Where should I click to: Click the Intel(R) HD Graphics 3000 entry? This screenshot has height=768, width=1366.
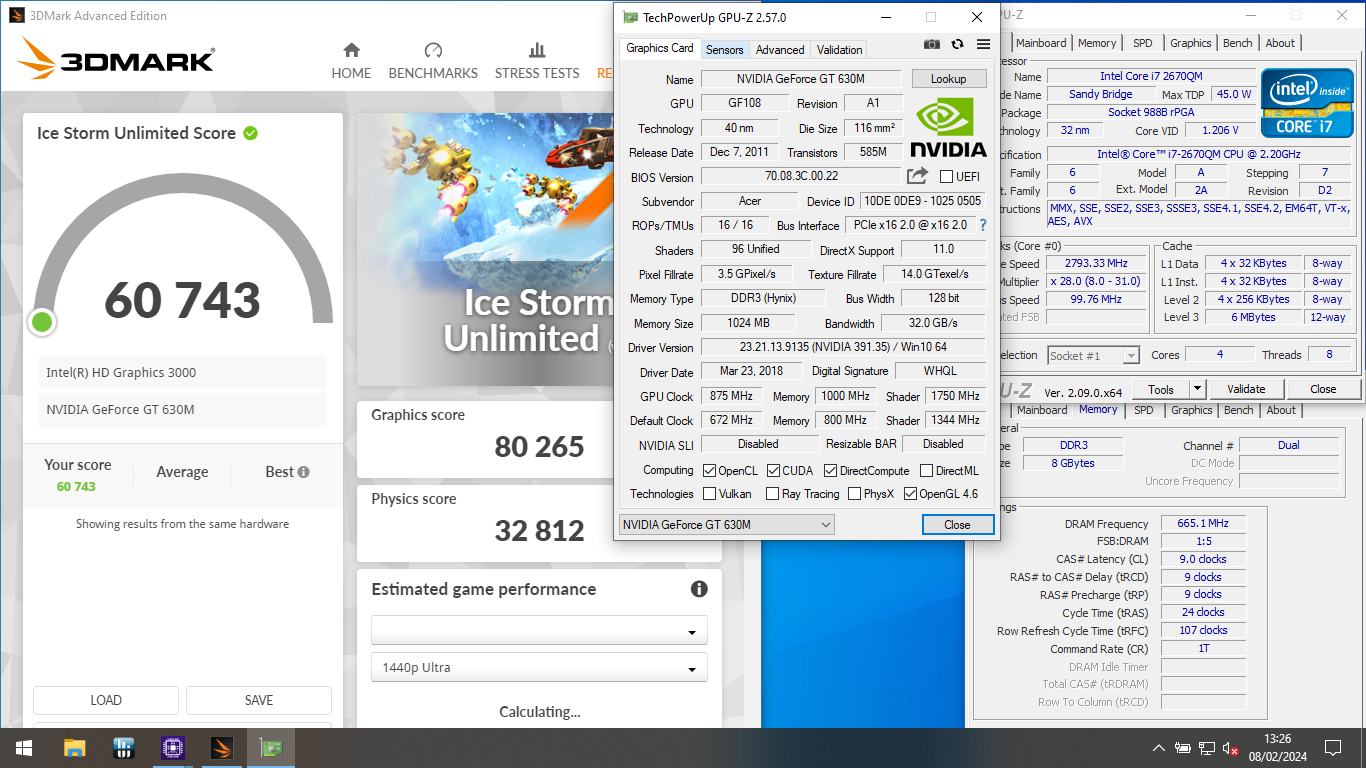tap(182, 372)
